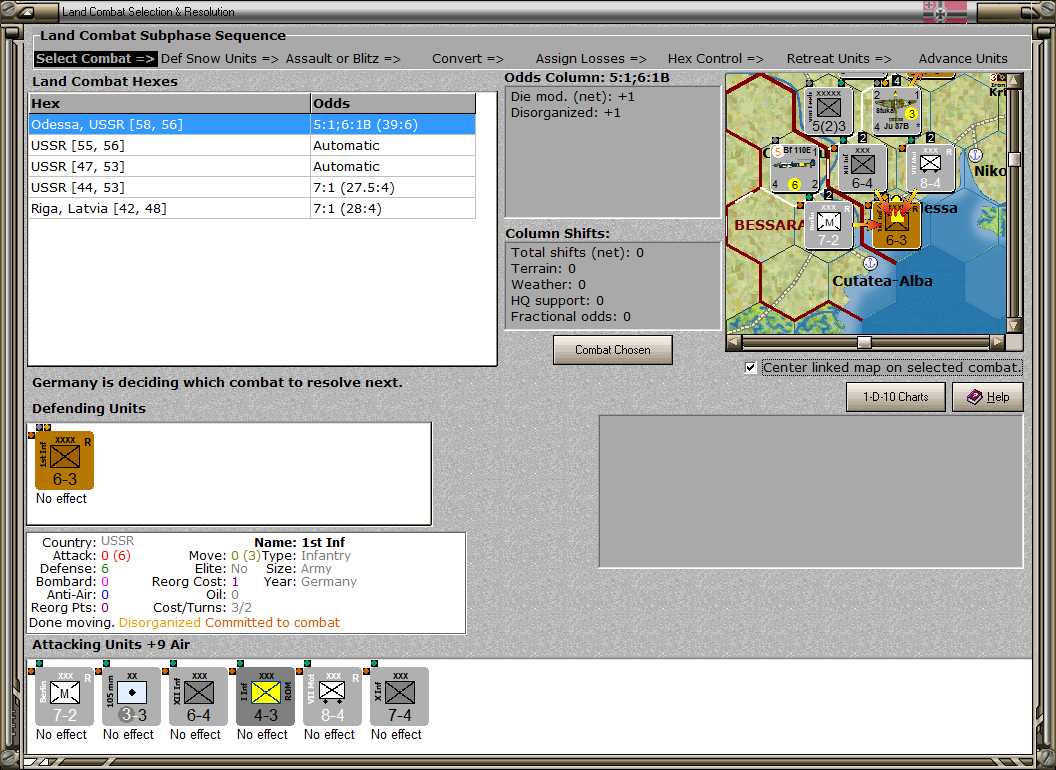Click the Committed to combat status text
1056x770 pixels.
[x=272, y=622]
